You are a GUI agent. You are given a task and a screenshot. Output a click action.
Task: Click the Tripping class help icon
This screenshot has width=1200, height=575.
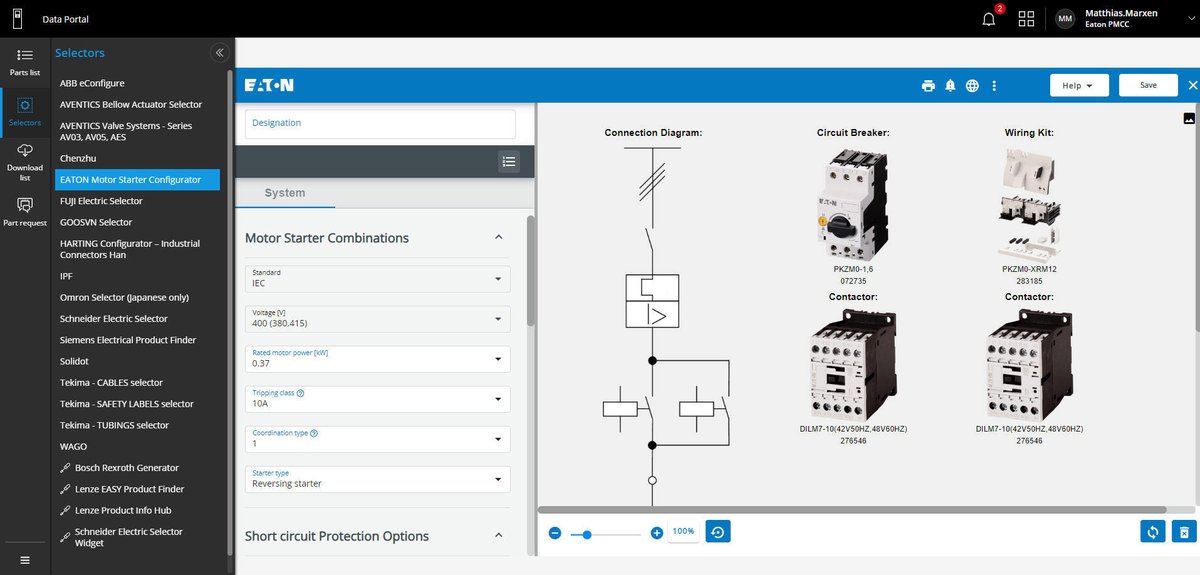pyautogui.click(x=300, y=393)
